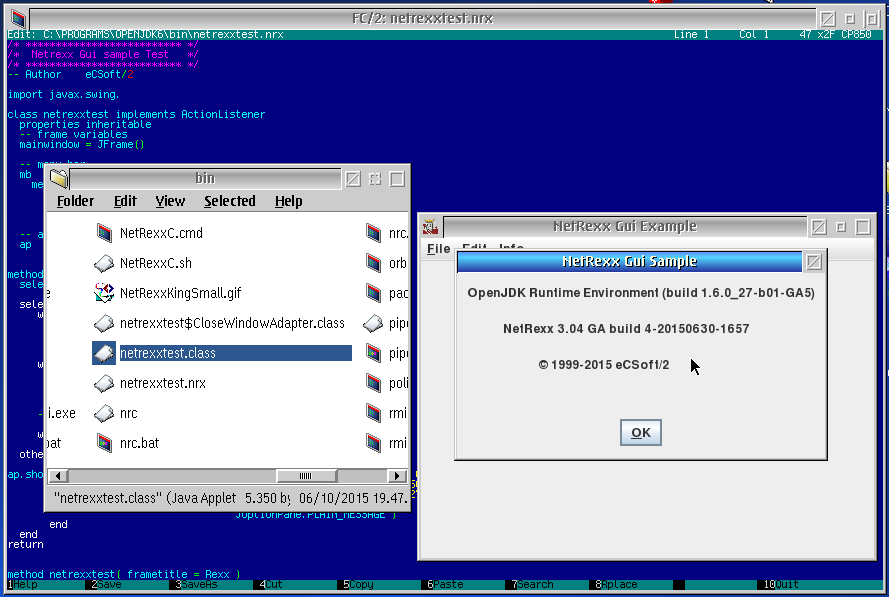Image resolution: width=889 pixels, height=597 pixels.
Task: Click the 'class netrexxtest implements ActionListener' line
Action: [136, 115]
